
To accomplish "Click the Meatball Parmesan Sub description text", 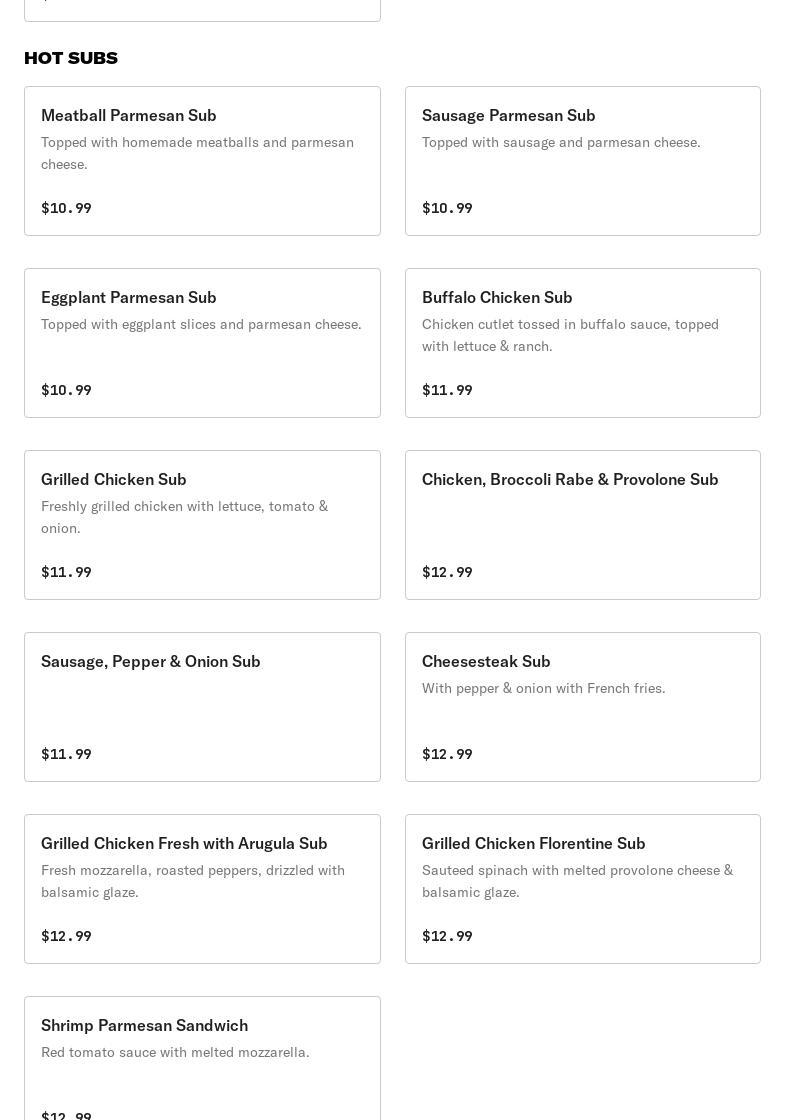I will pyautogui.click(x=198, y=153).
